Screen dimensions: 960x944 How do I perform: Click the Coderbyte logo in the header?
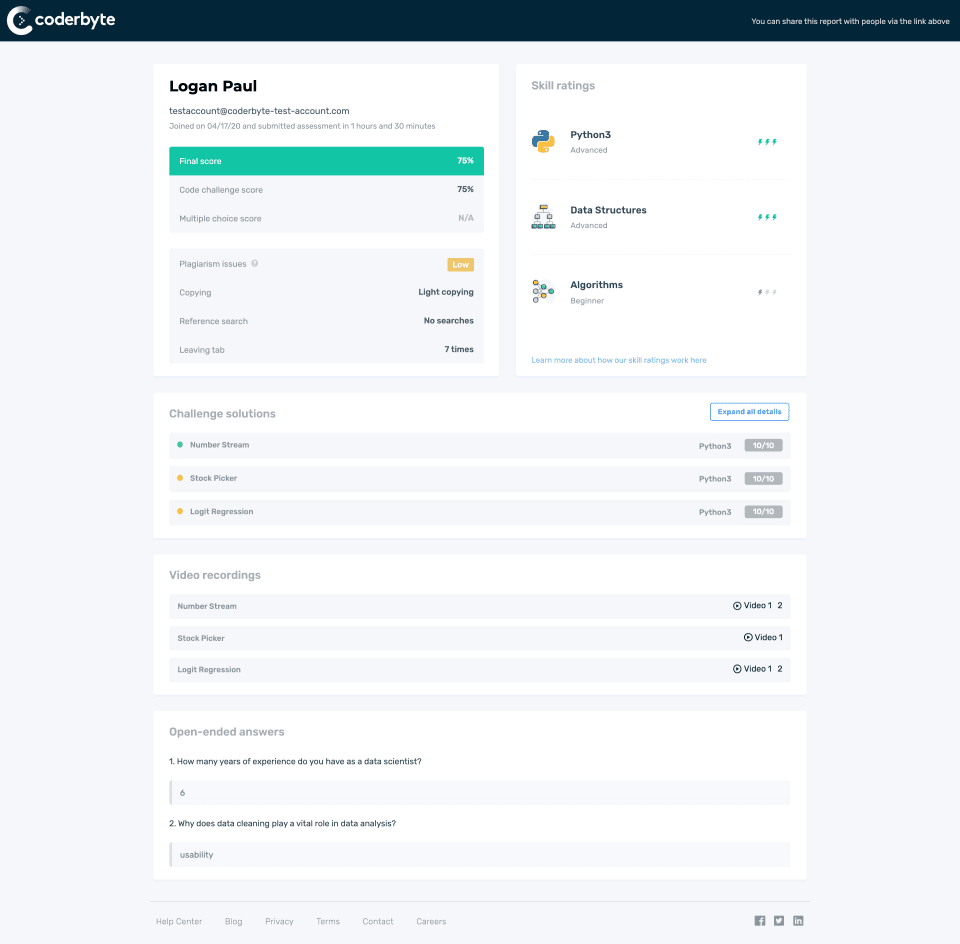60,19
